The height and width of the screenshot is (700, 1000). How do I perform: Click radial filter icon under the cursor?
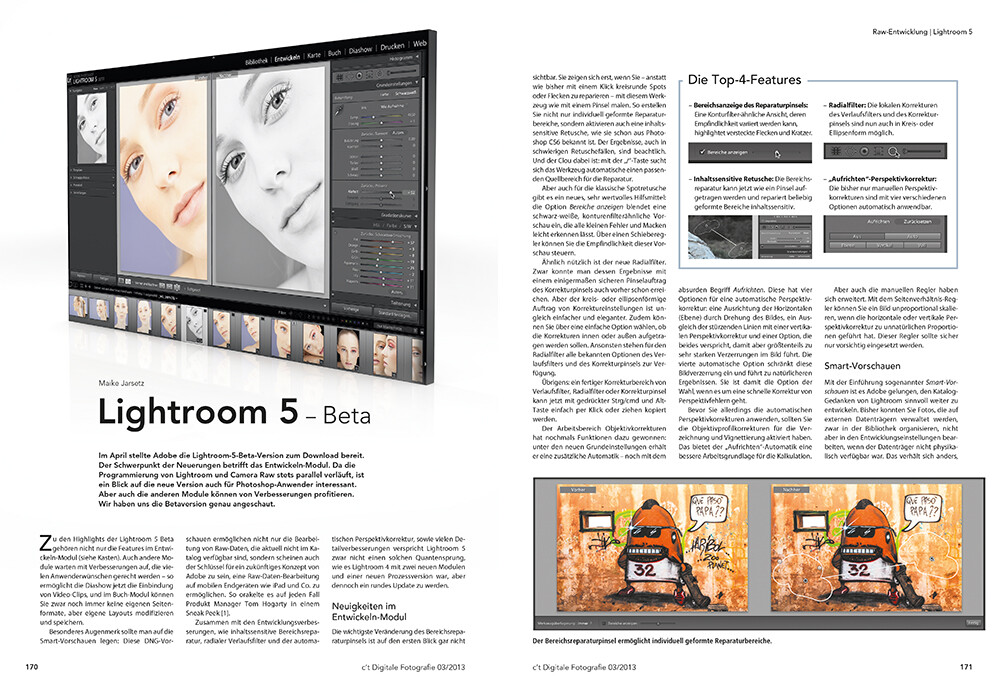point(892,151)
